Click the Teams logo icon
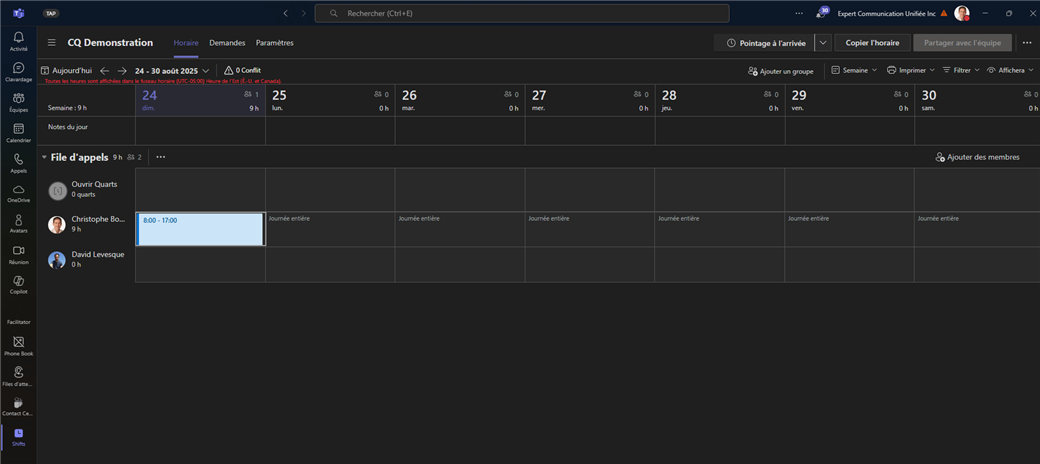Viewport: 1040px width, 464px height. [x=19, y=13]
